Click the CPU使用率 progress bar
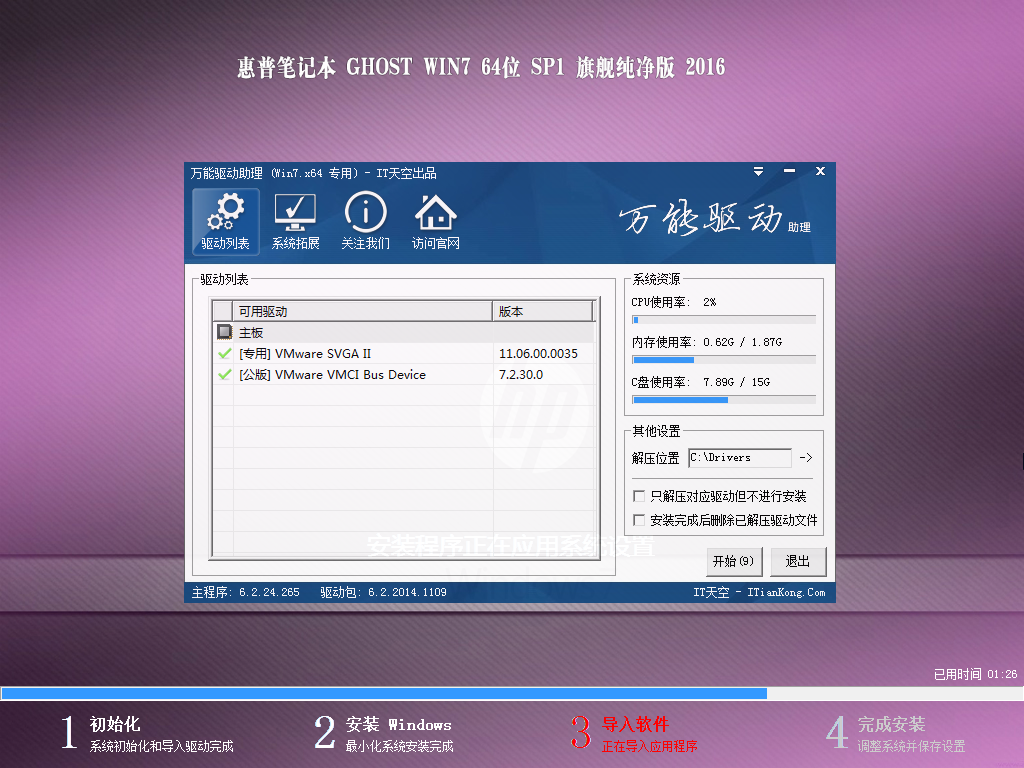The image size is (1024, 768). coord(724,320)
